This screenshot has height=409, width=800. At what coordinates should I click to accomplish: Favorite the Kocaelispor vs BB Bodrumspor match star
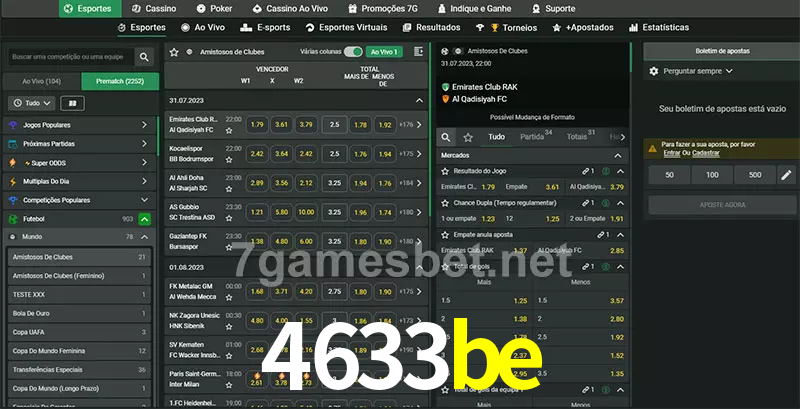tap(229, 160)
